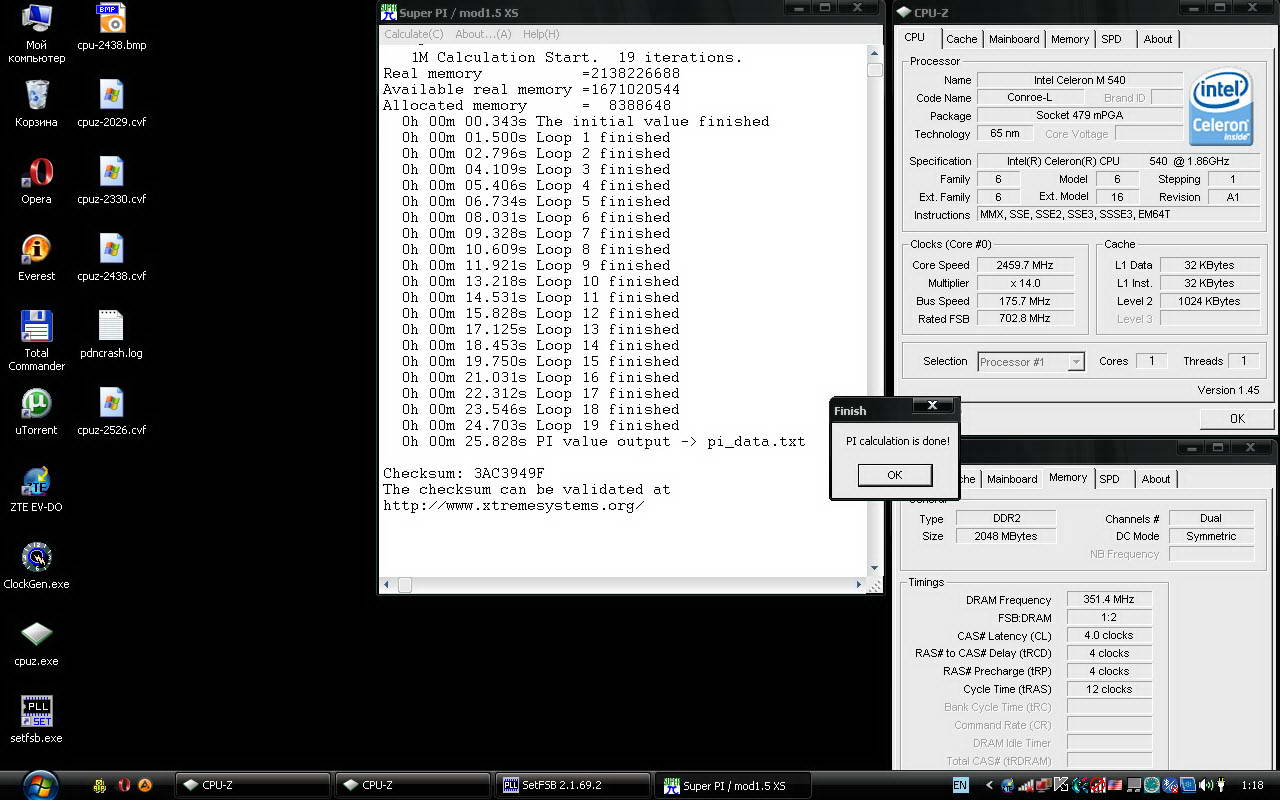The image size is (1280, 800).
Task: Click Core Speed value 2459.7 MHz
Action: [1025, 265]
